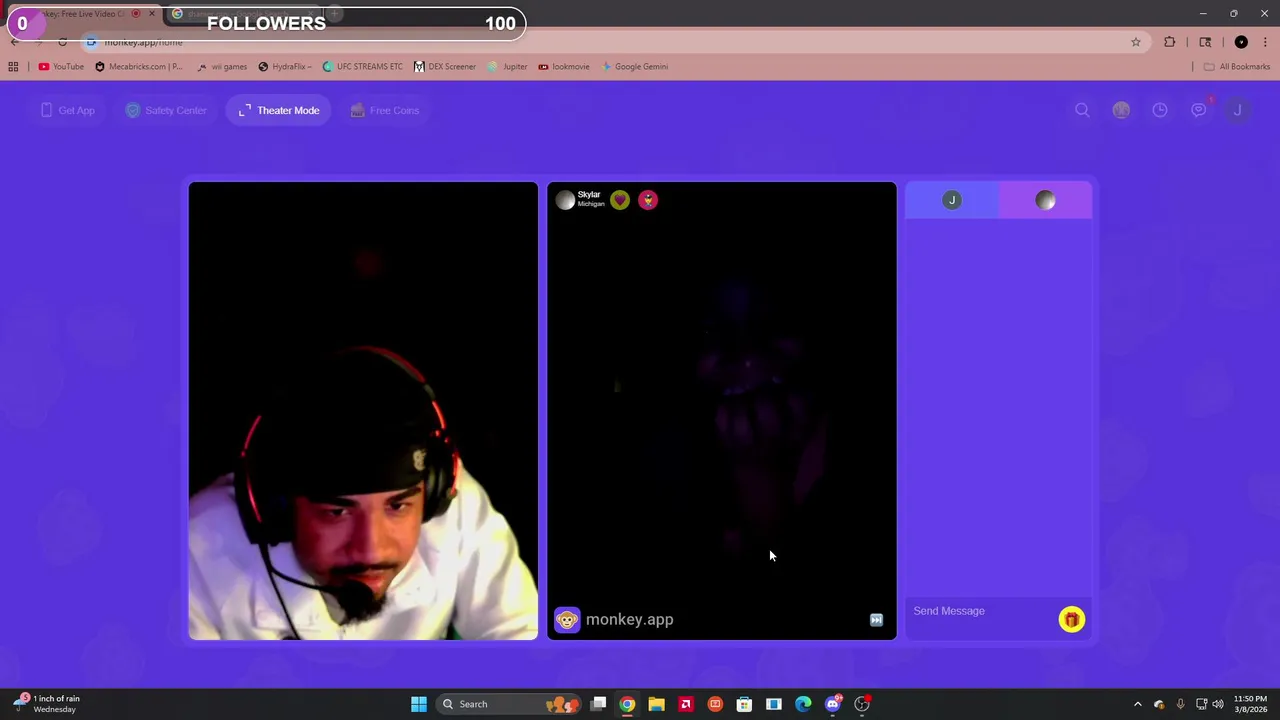Expand the All Bookmarks folder

pyautogui.click(x=1237, y=67)
